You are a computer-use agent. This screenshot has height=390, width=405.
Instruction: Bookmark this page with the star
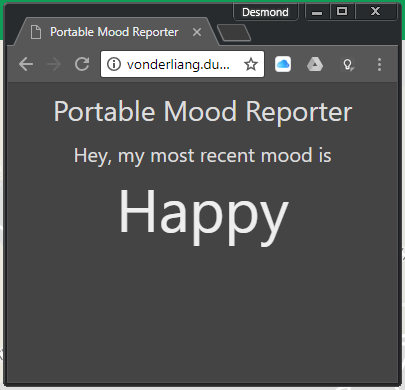(251, 64)
